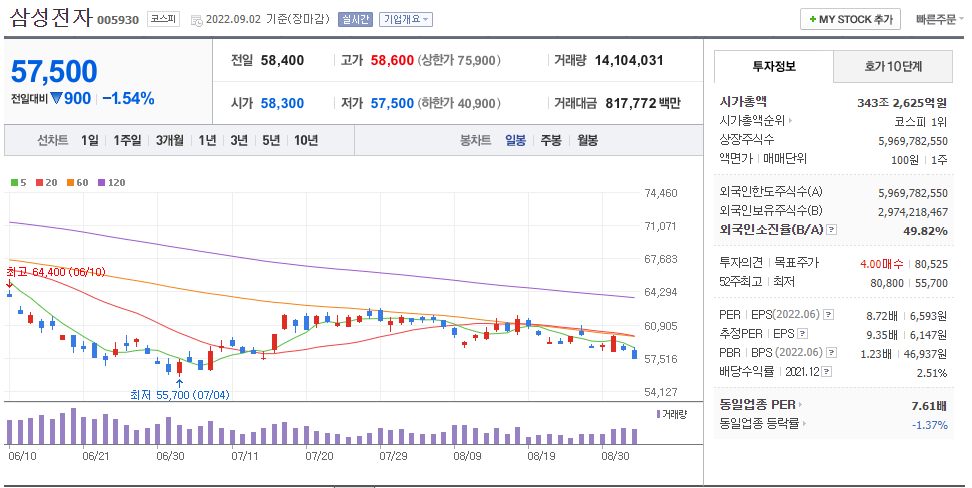Viewport: 972px width, 488px height.
Task: Click the 거래량 legend marker in volume chart
Action: (x=658, y=414)
